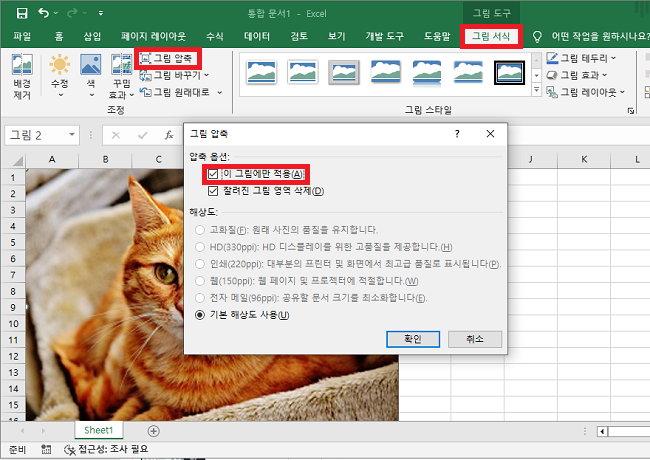Viewport: 650px width, 460px height.
Task: Apply the black double-frame picture style
Action: (x=509, y=72)
